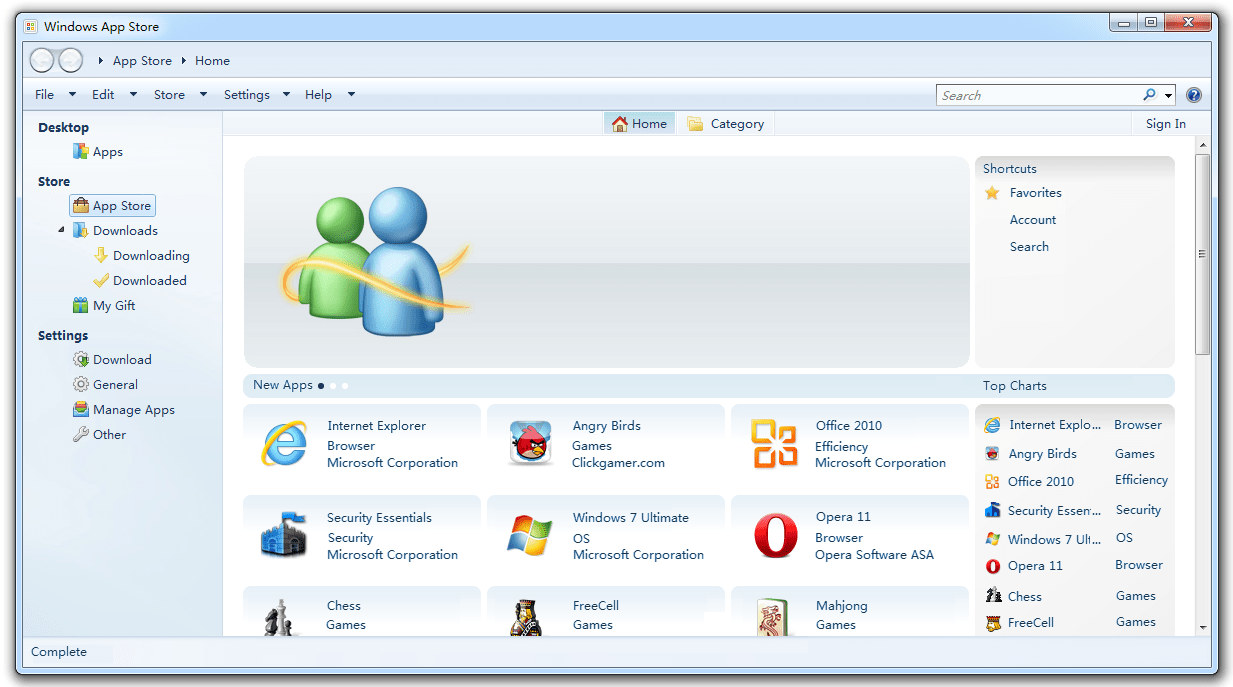This screenshot has width=1233, height=687.
Task: Select the second New Apps carousel dot
Action: (x=333, y=385)
